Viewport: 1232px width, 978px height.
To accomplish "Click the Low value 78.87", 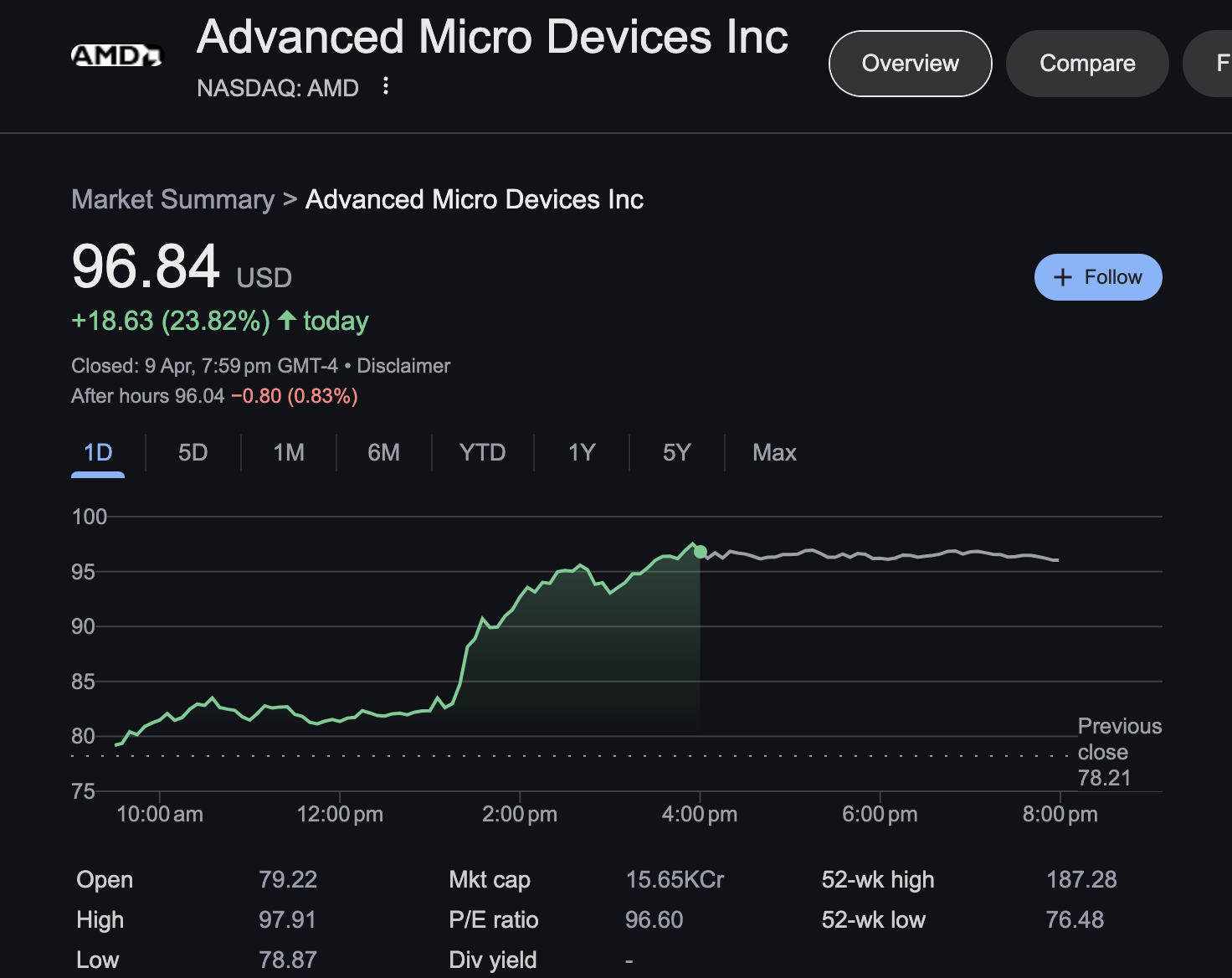I will (288, 960).
